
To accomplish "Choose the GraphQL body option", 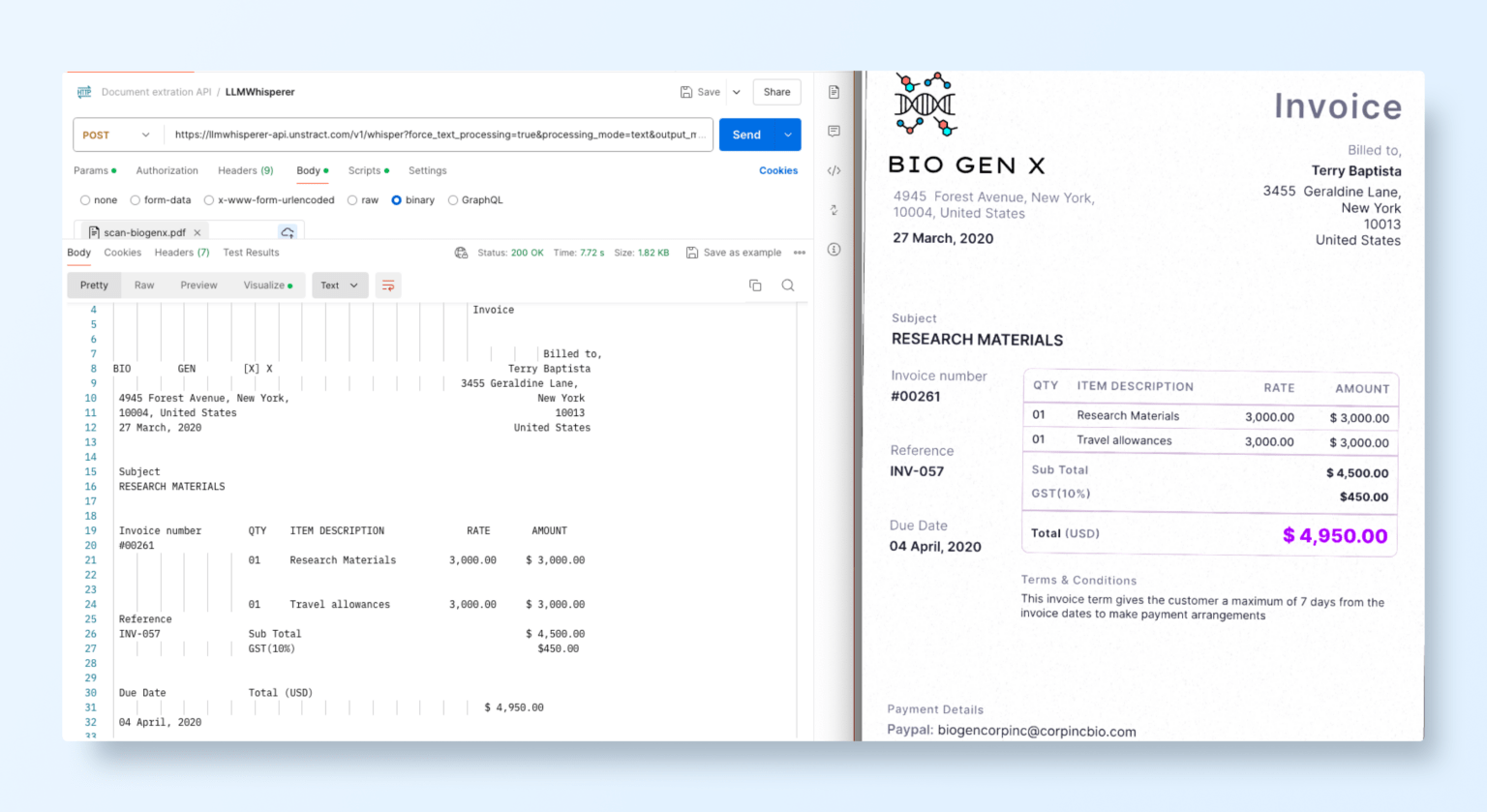I will coord(453,200).
